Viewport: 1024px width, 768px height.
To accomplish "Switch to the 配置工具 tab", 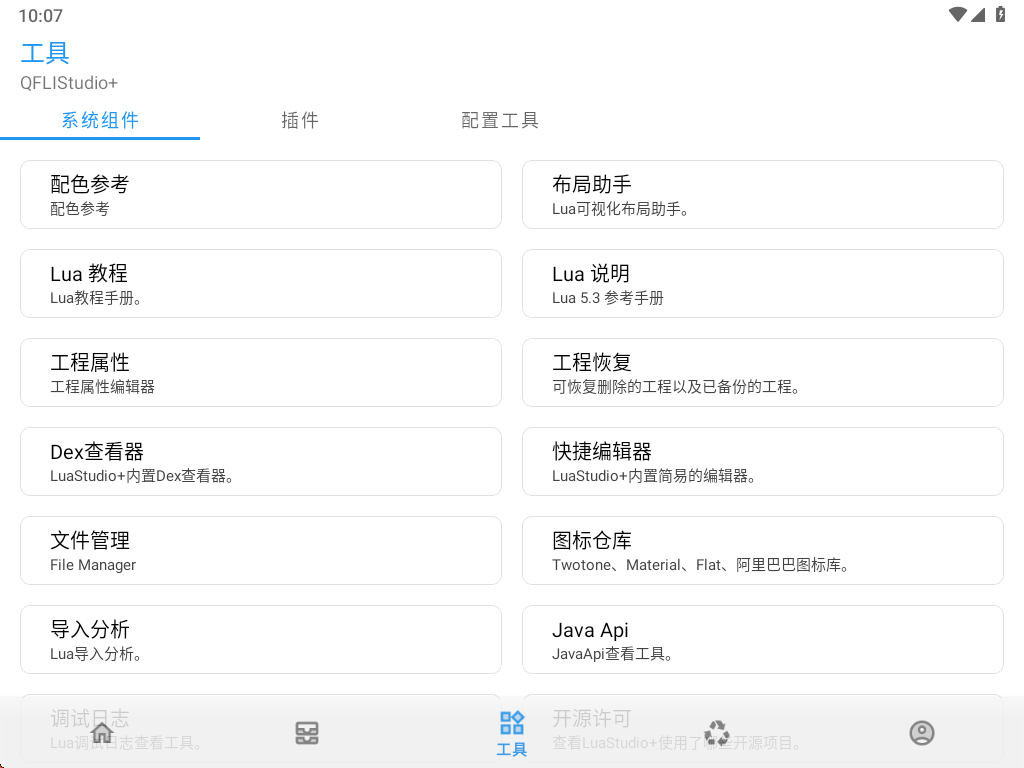I will [500, 121].
